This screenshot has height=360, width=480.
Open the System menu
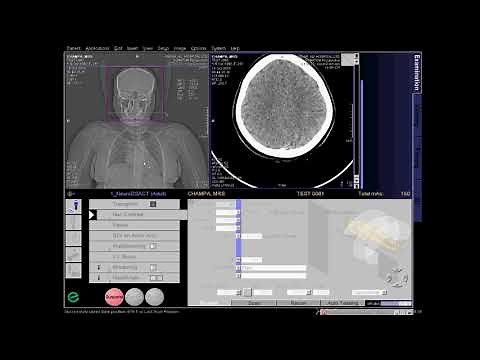218,48
